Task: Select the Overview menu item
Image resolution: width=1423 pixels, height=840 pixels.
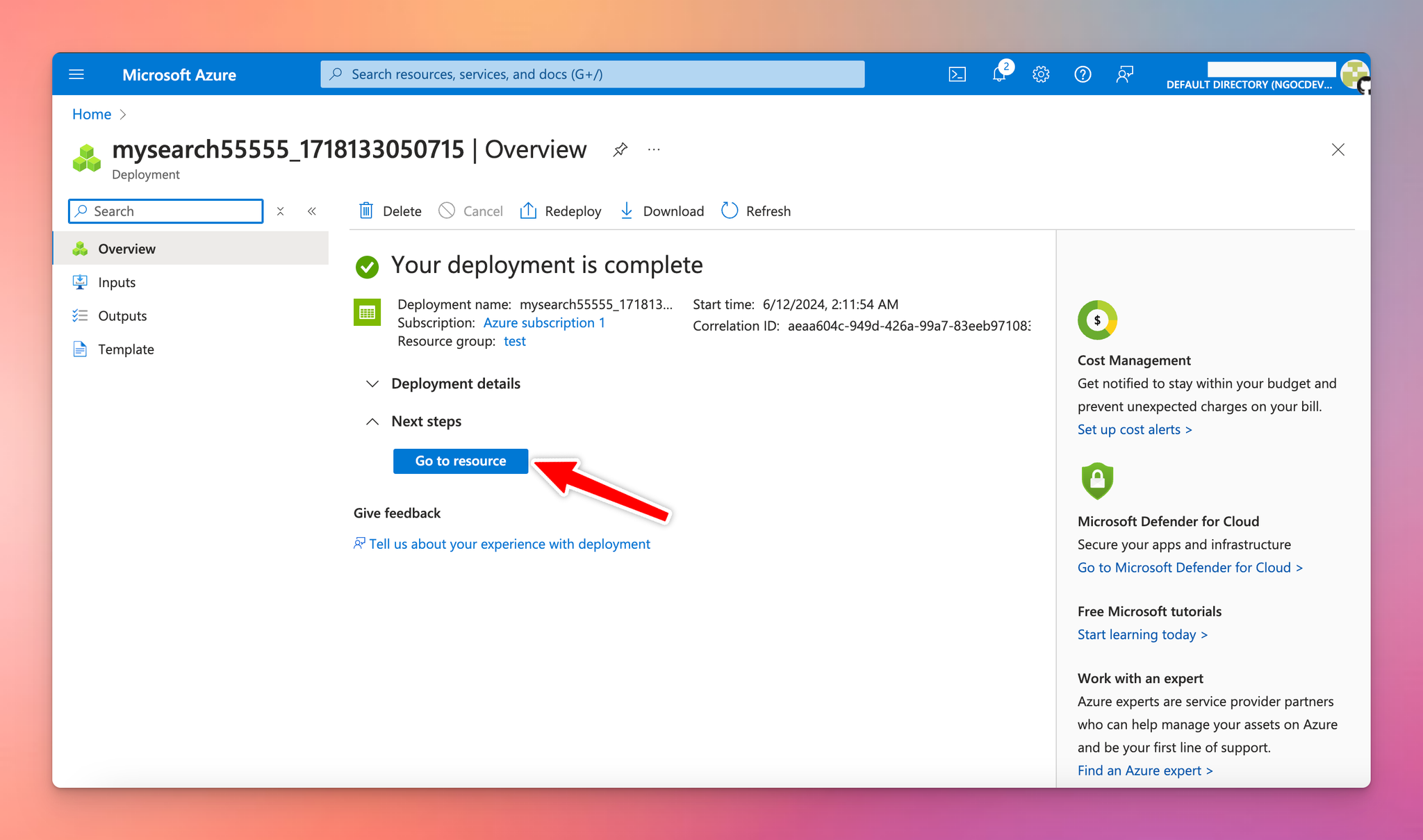Action: [x=191, y=249]
